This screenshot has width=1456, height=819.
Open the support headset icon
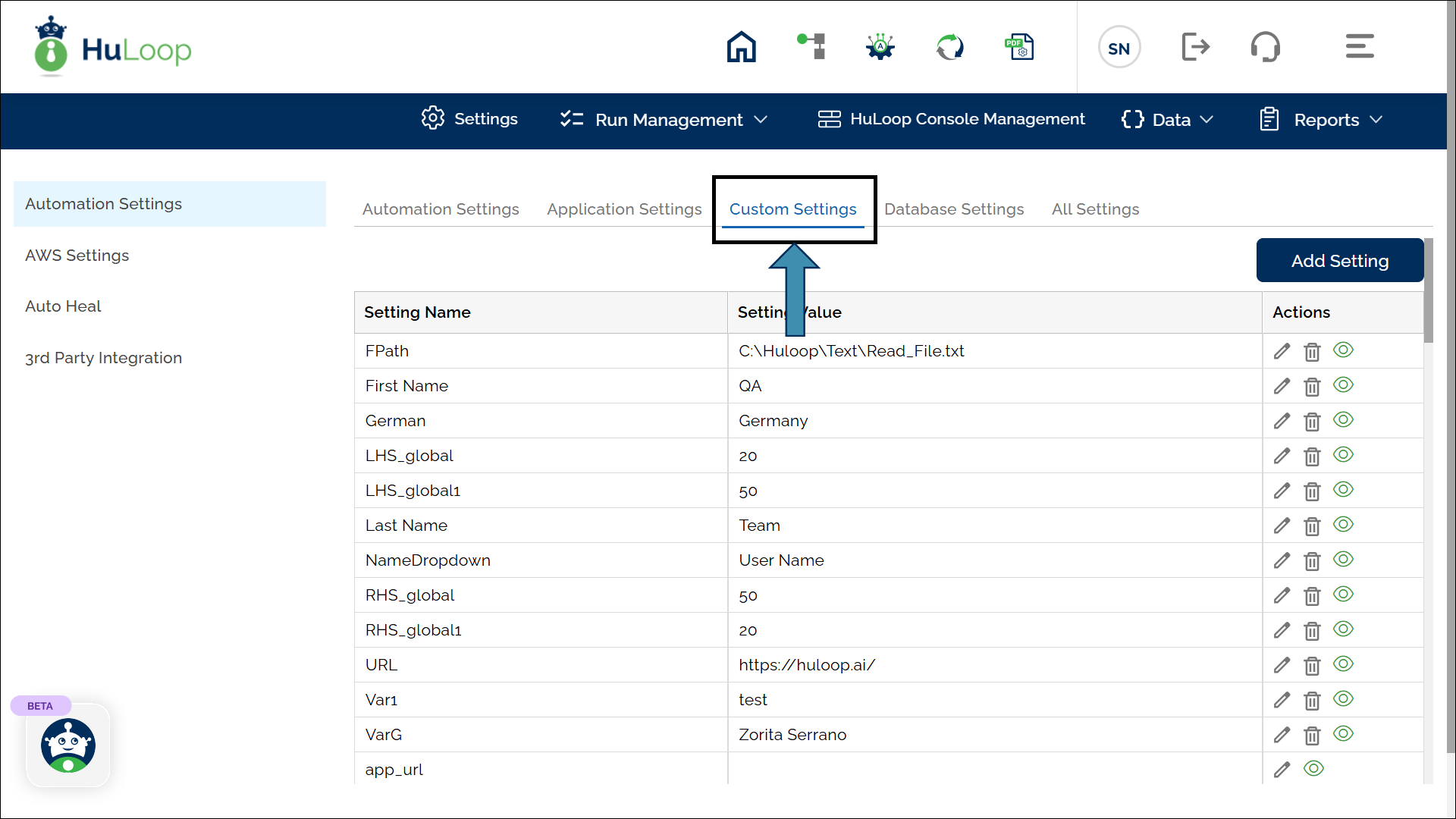(1265, 47)
